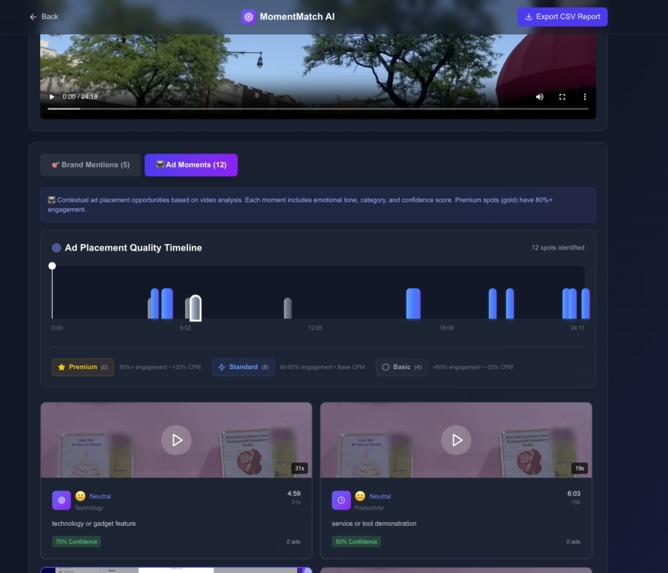Click the download icon in Export button
Screen dimensions: 668x573
pos(529,17)
